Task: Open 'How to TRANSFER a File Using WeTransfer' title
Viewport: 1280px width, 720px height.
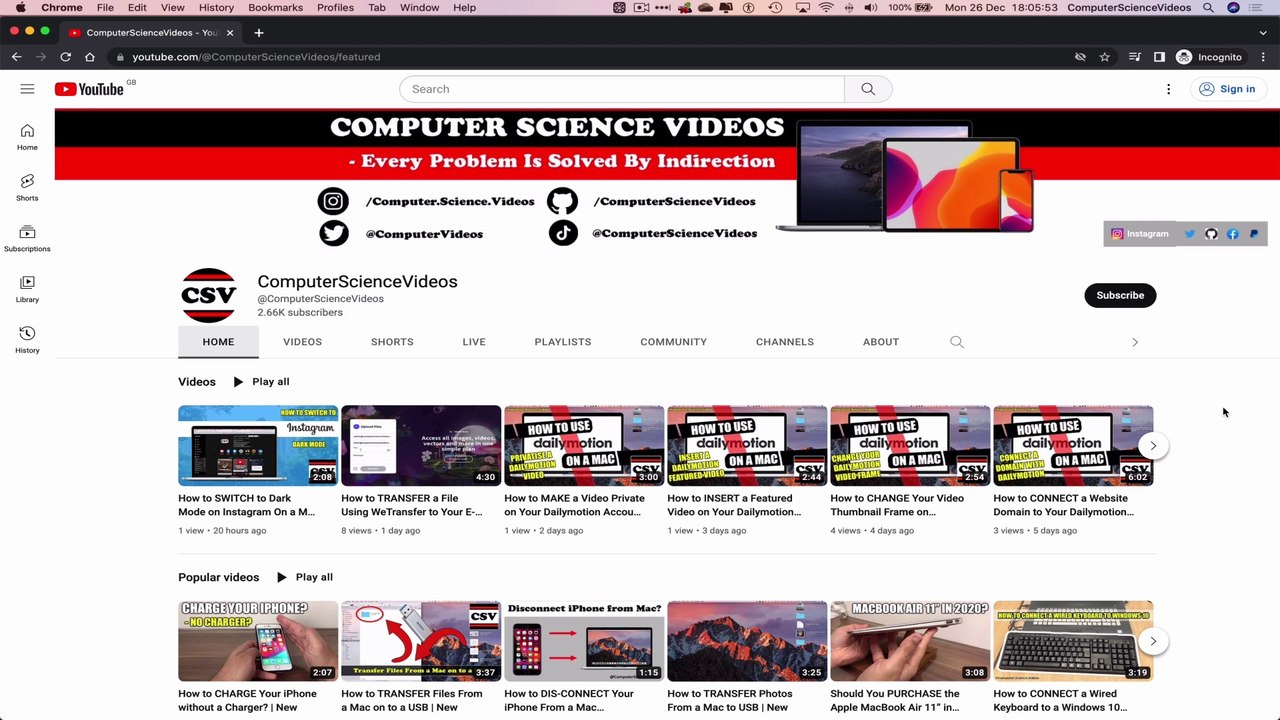Action: [x=412, y=505]
